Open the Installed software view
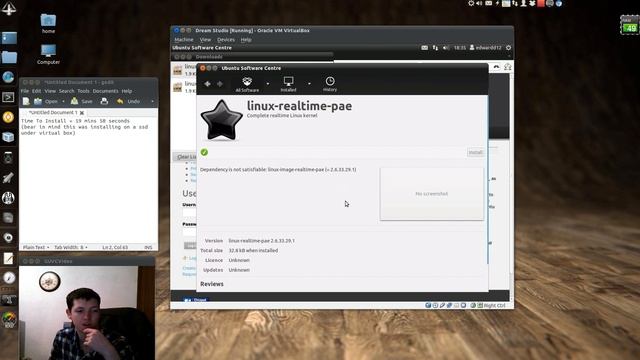Screen dimensions: 640x360 289,84
